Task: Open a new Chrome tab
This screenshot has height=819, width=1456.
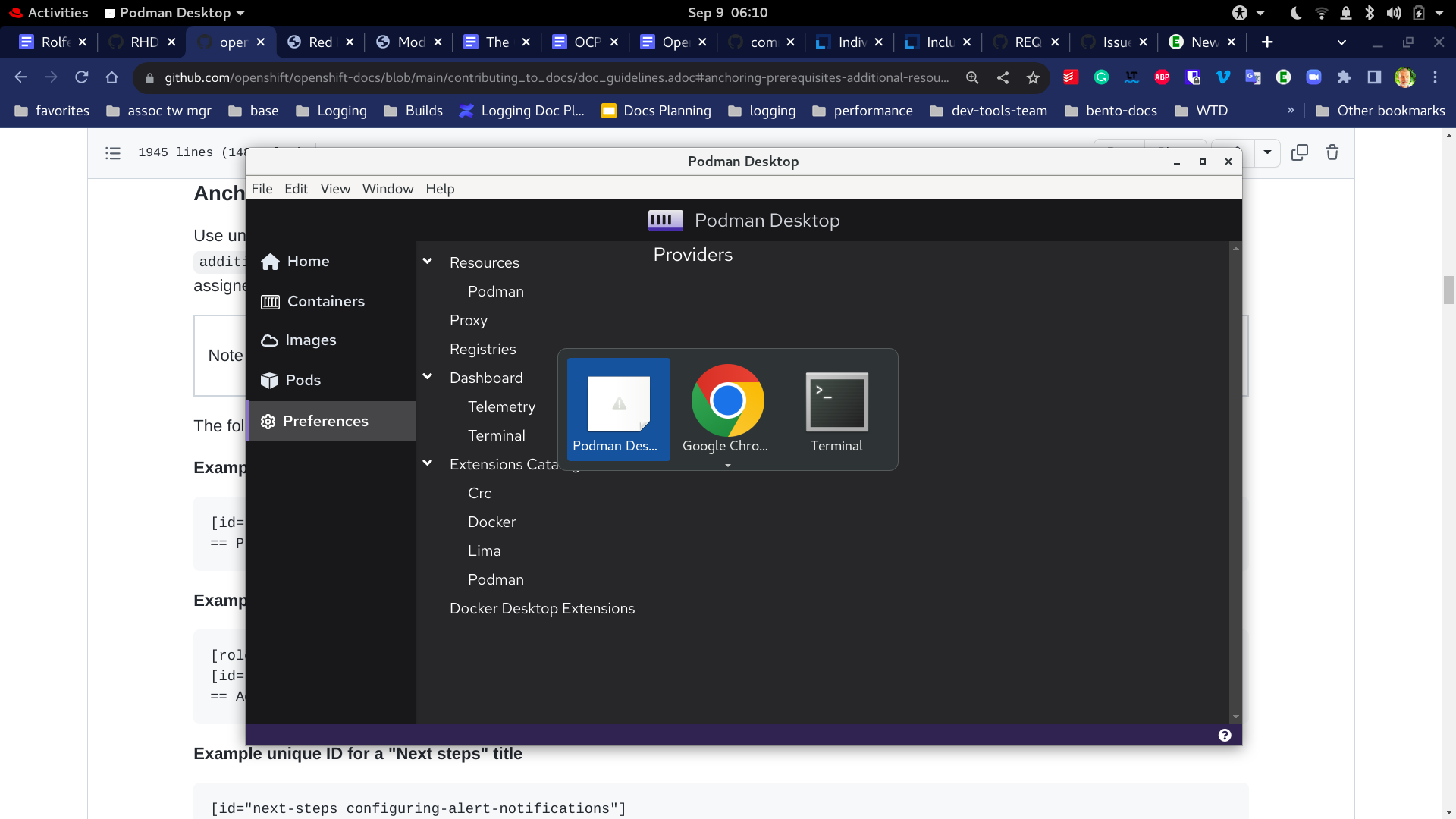Action: [1267, 42]
